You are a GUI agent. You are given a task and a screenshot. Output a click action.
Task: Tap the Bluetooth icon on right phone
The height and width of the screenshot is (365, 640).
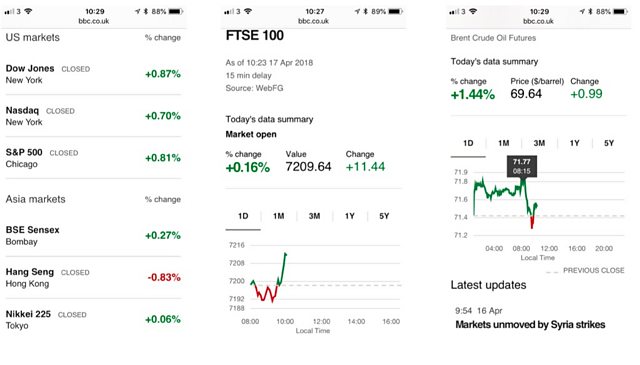(590, 11)
